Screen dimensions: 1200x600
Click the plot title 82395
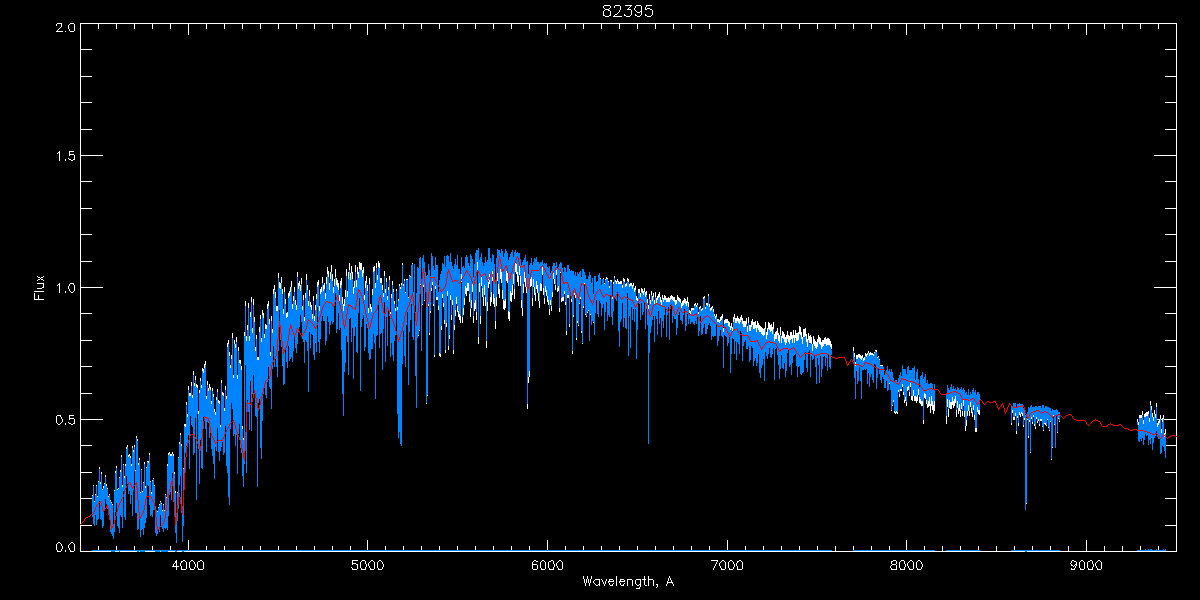[627, 11]
